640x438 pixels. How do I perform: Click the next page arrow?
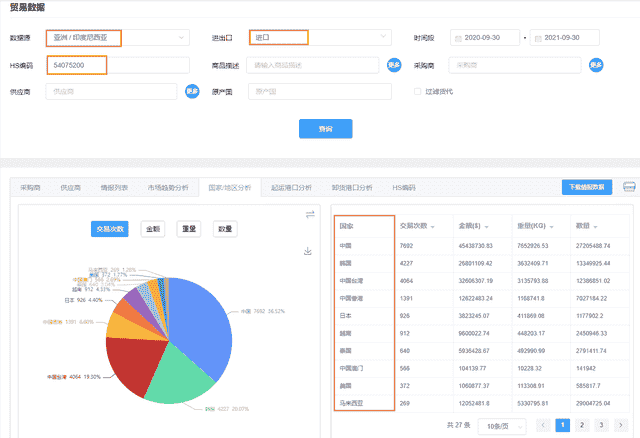(621, 425)
